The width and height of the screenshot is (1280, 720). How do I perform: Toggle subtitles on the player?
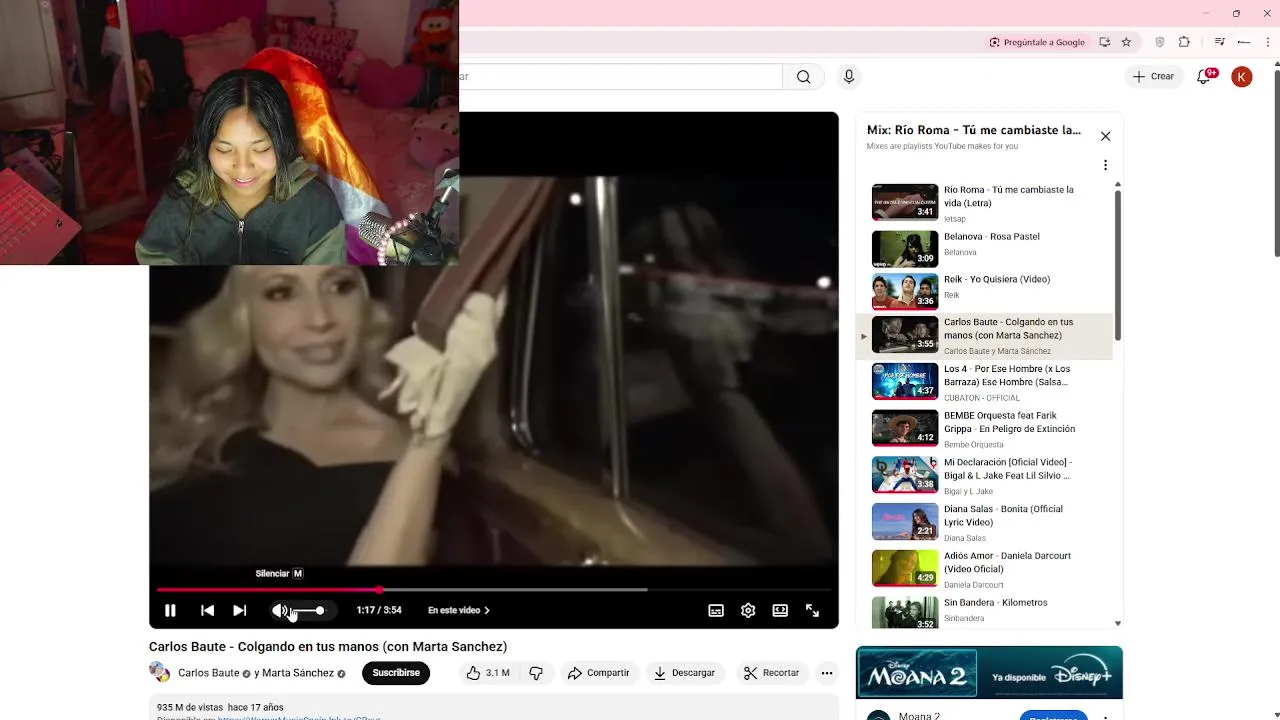[716, 610]
